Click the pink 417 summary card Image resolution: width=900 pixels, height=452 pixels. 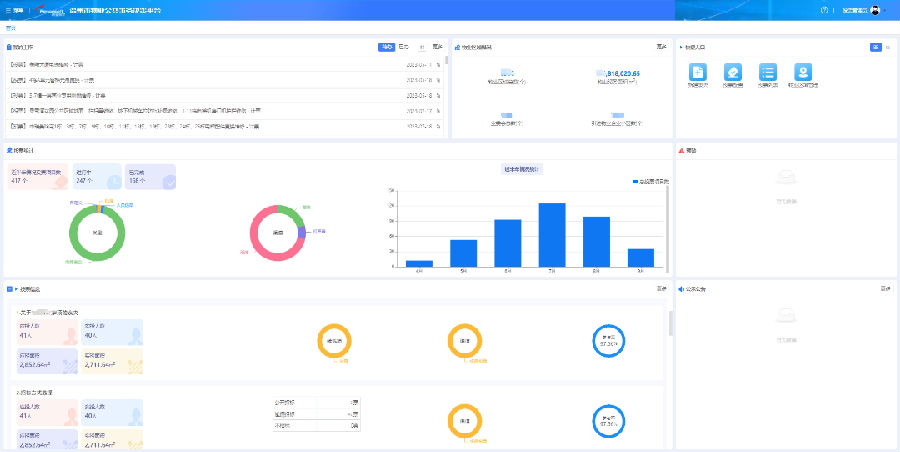pos(36,177)
